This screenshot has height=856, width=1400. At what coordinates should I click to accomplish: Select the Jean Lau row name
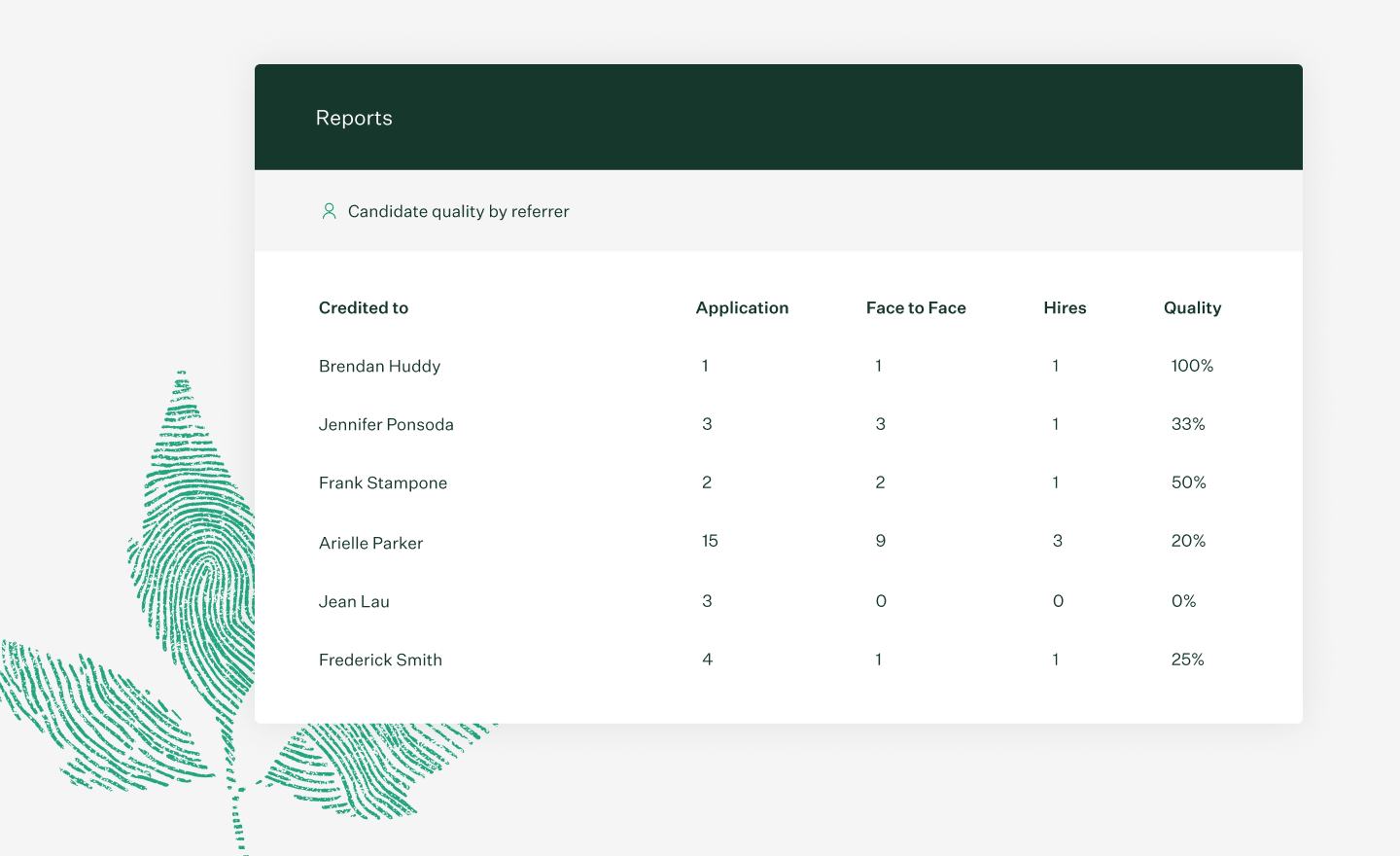[354, 601]
